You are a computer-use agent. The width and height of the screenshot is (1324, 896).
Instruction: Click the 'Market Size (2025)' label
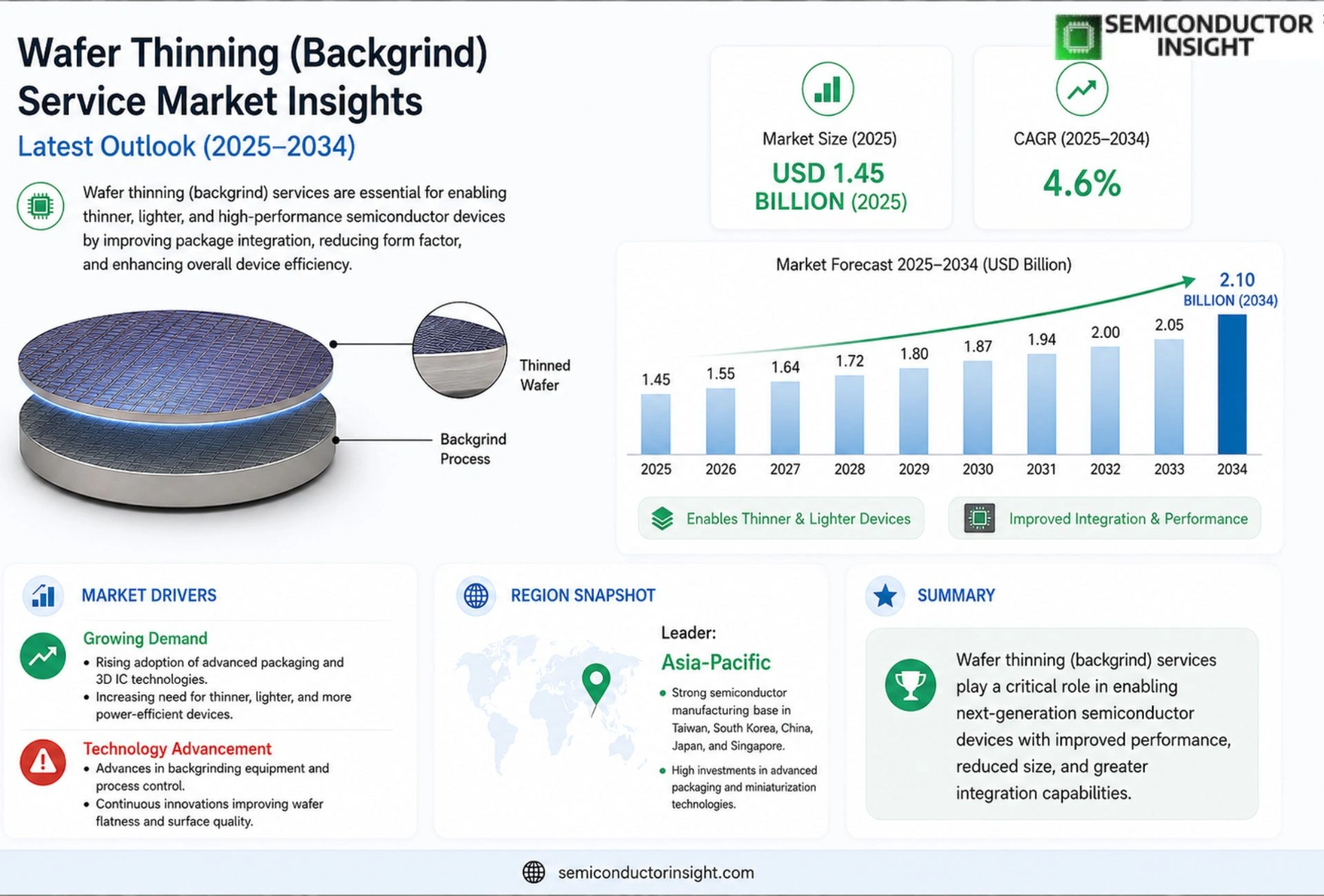(830, 139)
